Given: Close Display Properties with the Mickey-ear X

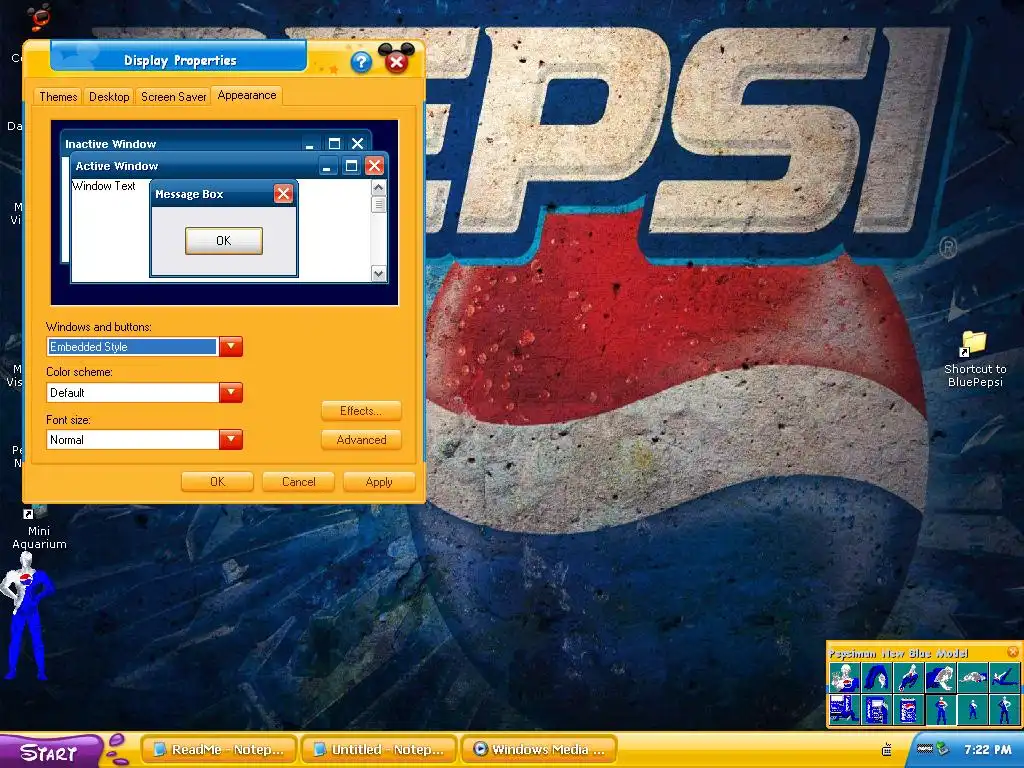Looking at the screenshot, I should point(396,60).
